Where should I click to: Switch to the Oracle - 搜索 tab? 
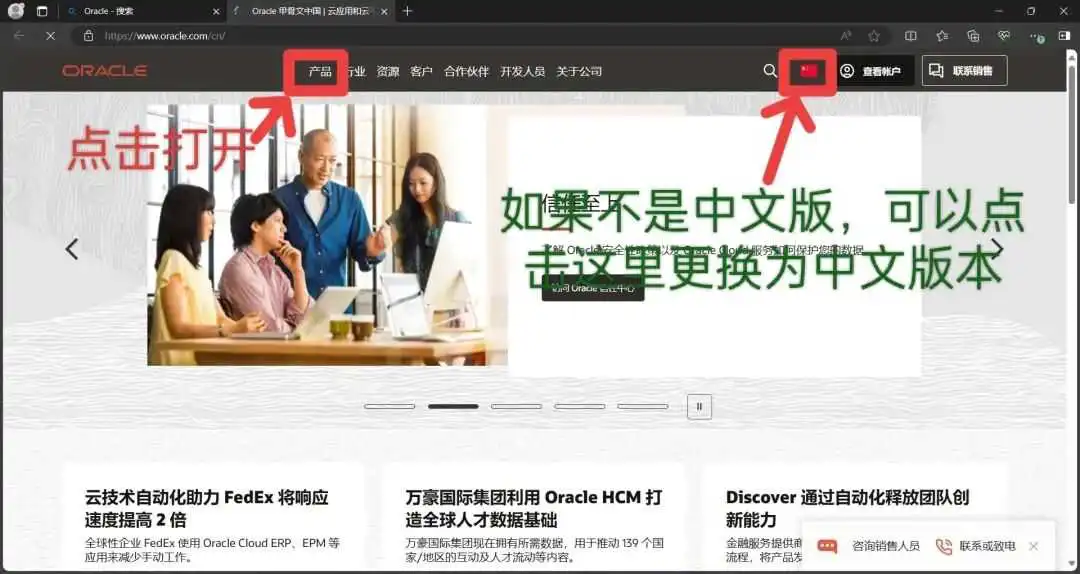pyautogui.click(x=138, y=11)
